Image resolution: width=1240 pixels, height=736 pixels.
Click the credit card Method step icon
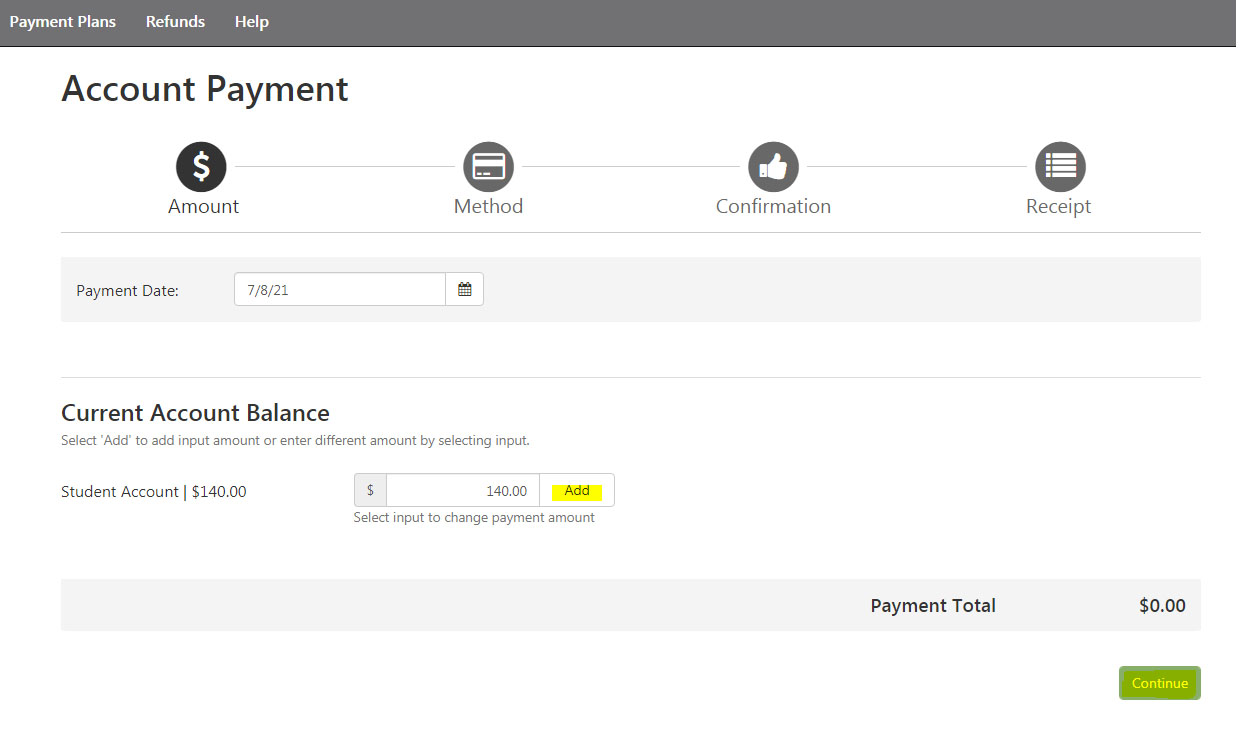[488, 167]
